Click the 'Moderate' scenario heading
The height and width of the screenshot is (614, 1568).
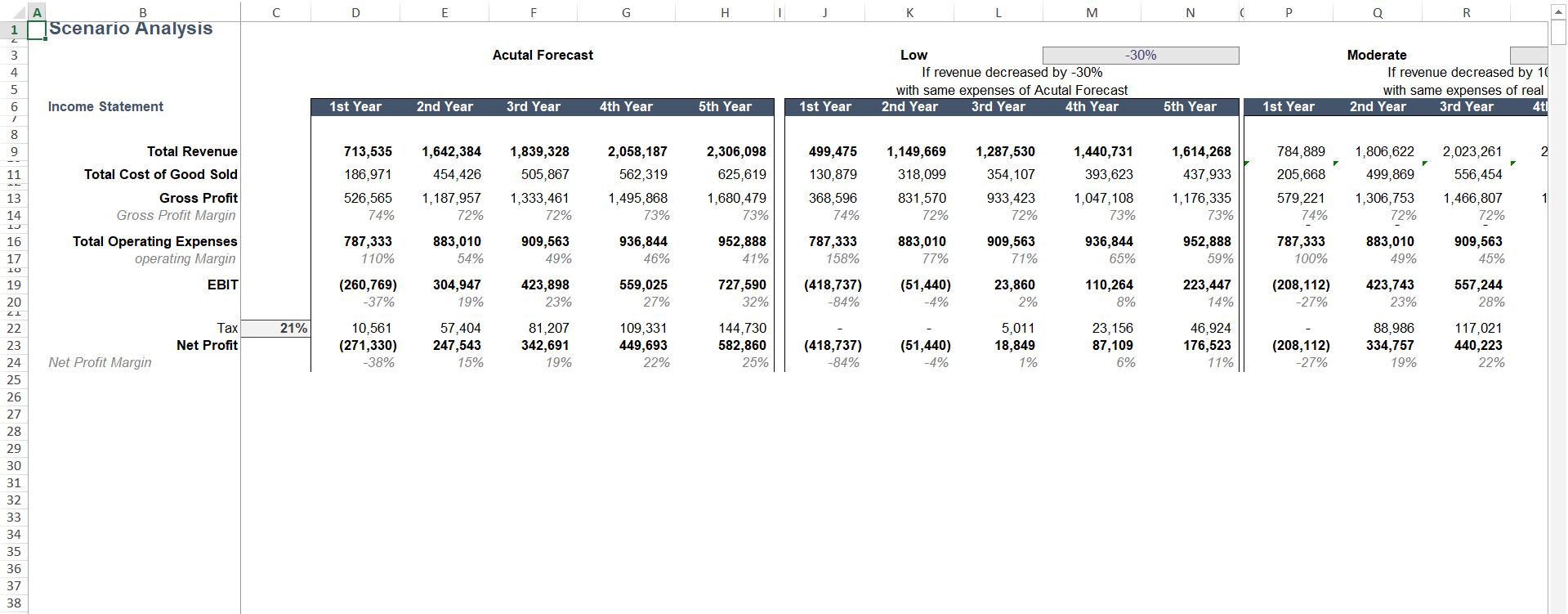[x=1377, y=55]
